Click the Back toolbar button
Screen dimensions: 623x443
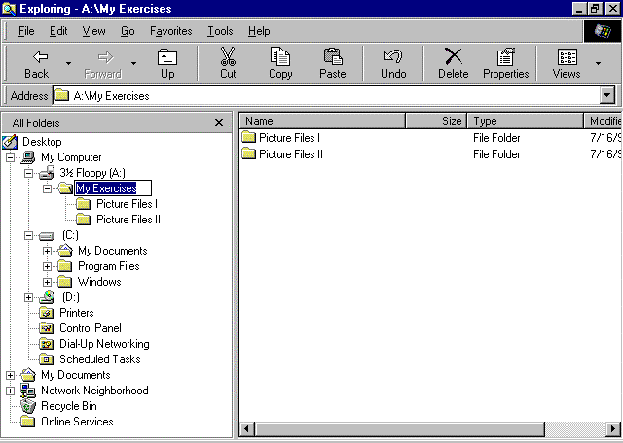[36, 64]
